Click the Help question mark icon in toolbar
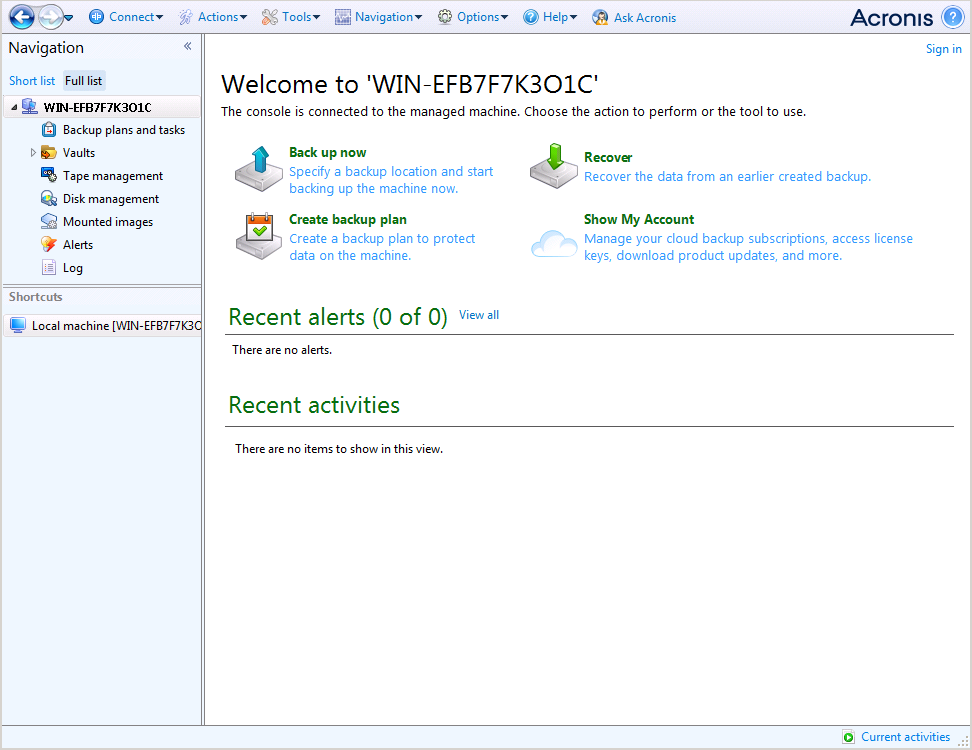The image size is (972, 750). point(531,17)
